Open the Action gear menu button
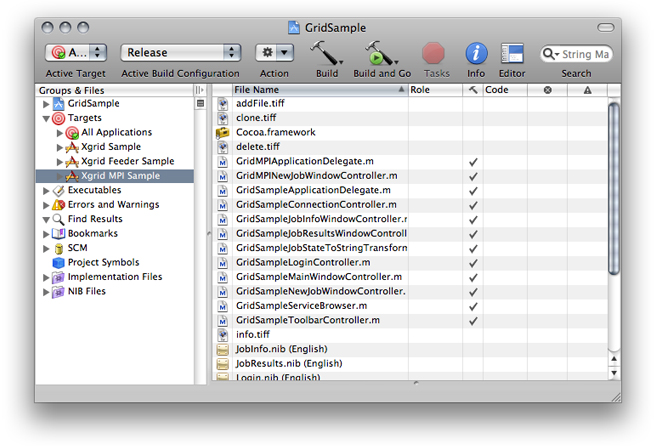This screenshot has height=446, width=656. tap(274, 52)
